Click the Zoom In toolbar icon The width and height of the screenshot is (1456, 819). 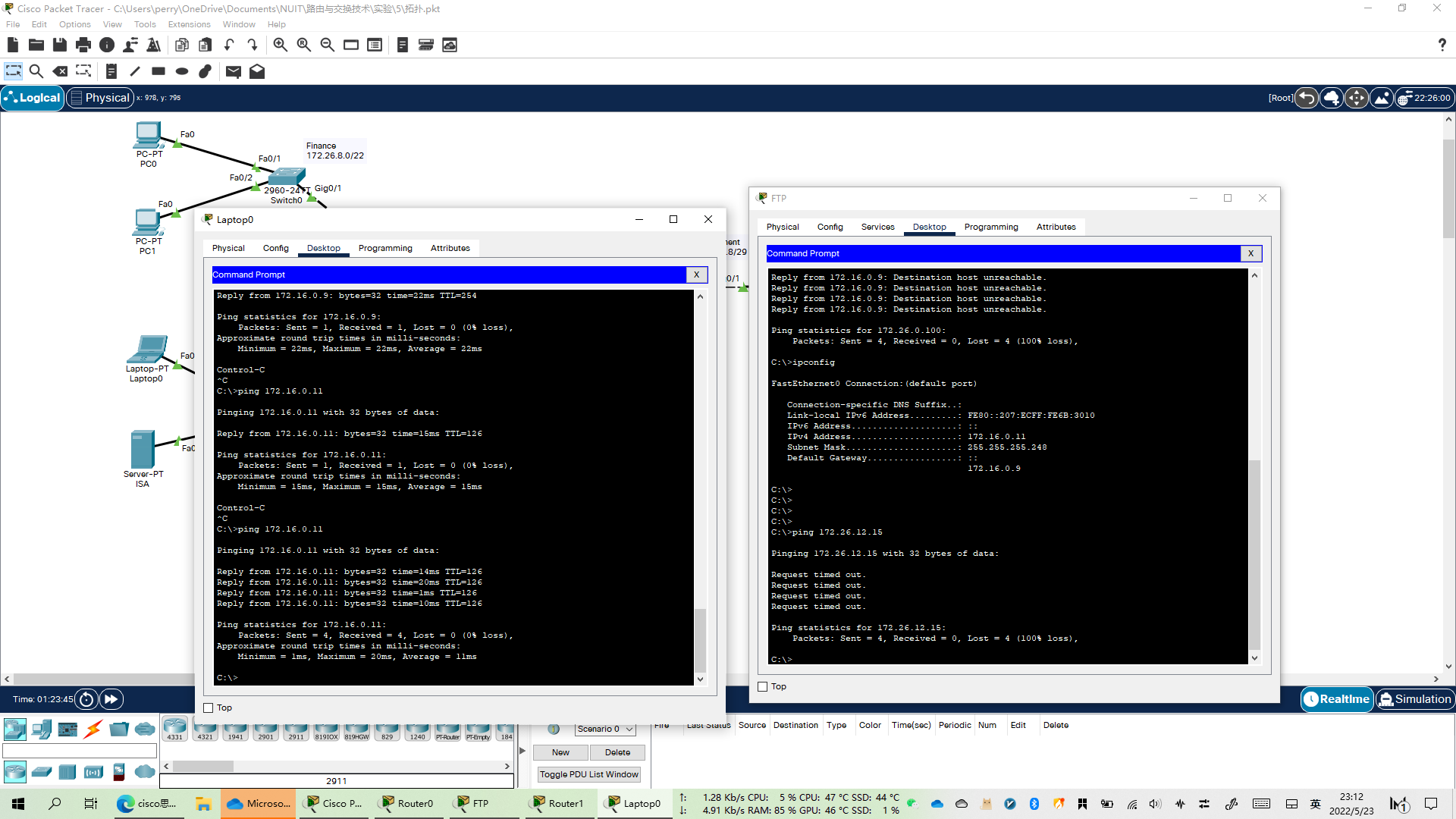coord(281,45)
